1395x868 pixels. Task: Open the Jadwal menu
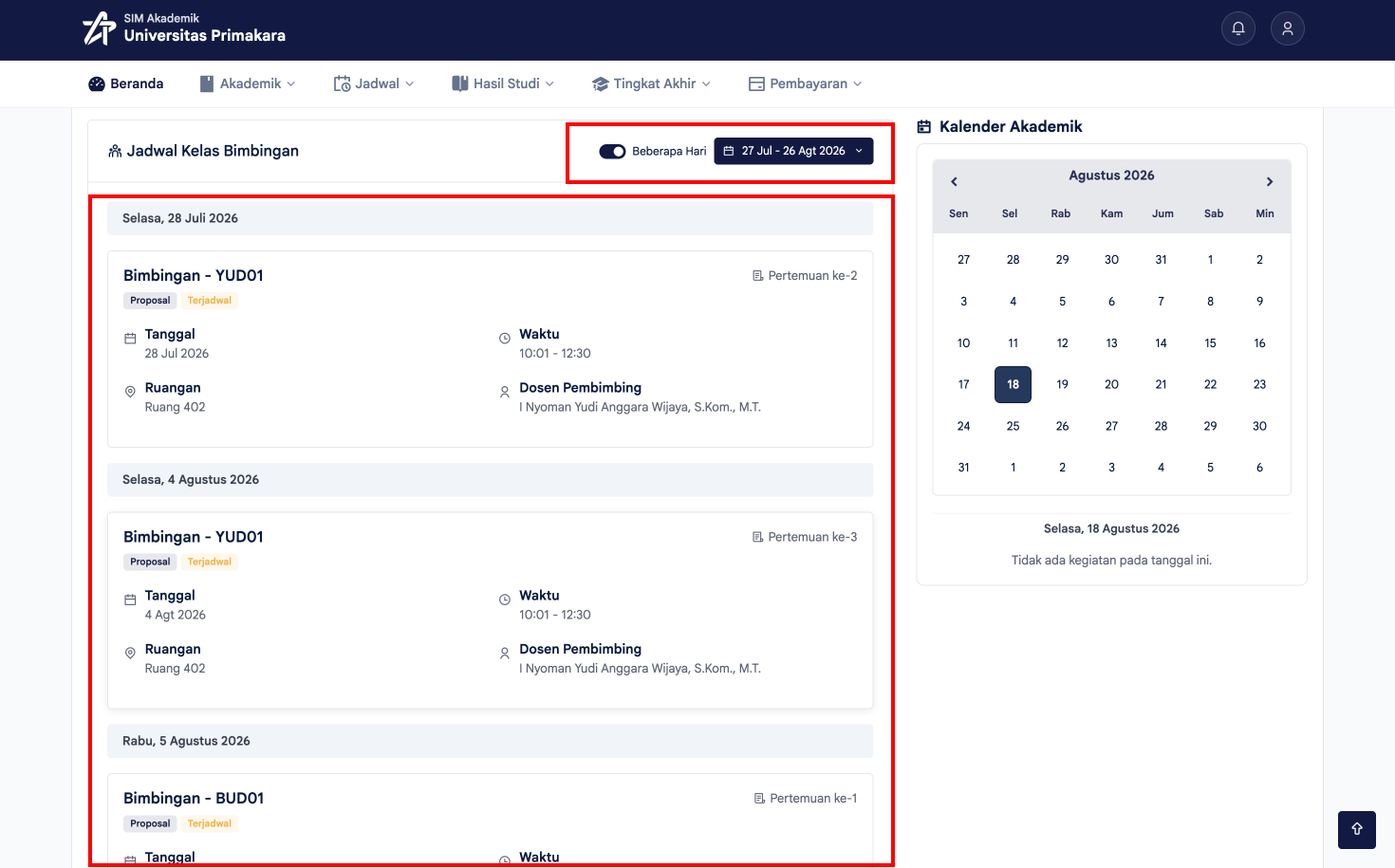[374, 83]
